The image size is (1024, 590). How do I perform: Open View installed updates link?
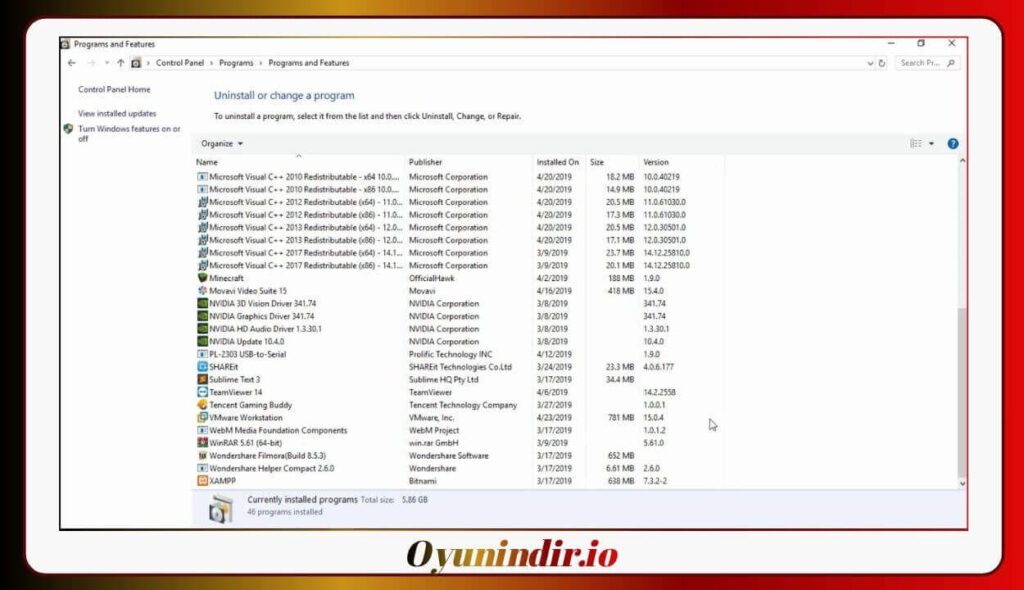click(x=117, y=114)
